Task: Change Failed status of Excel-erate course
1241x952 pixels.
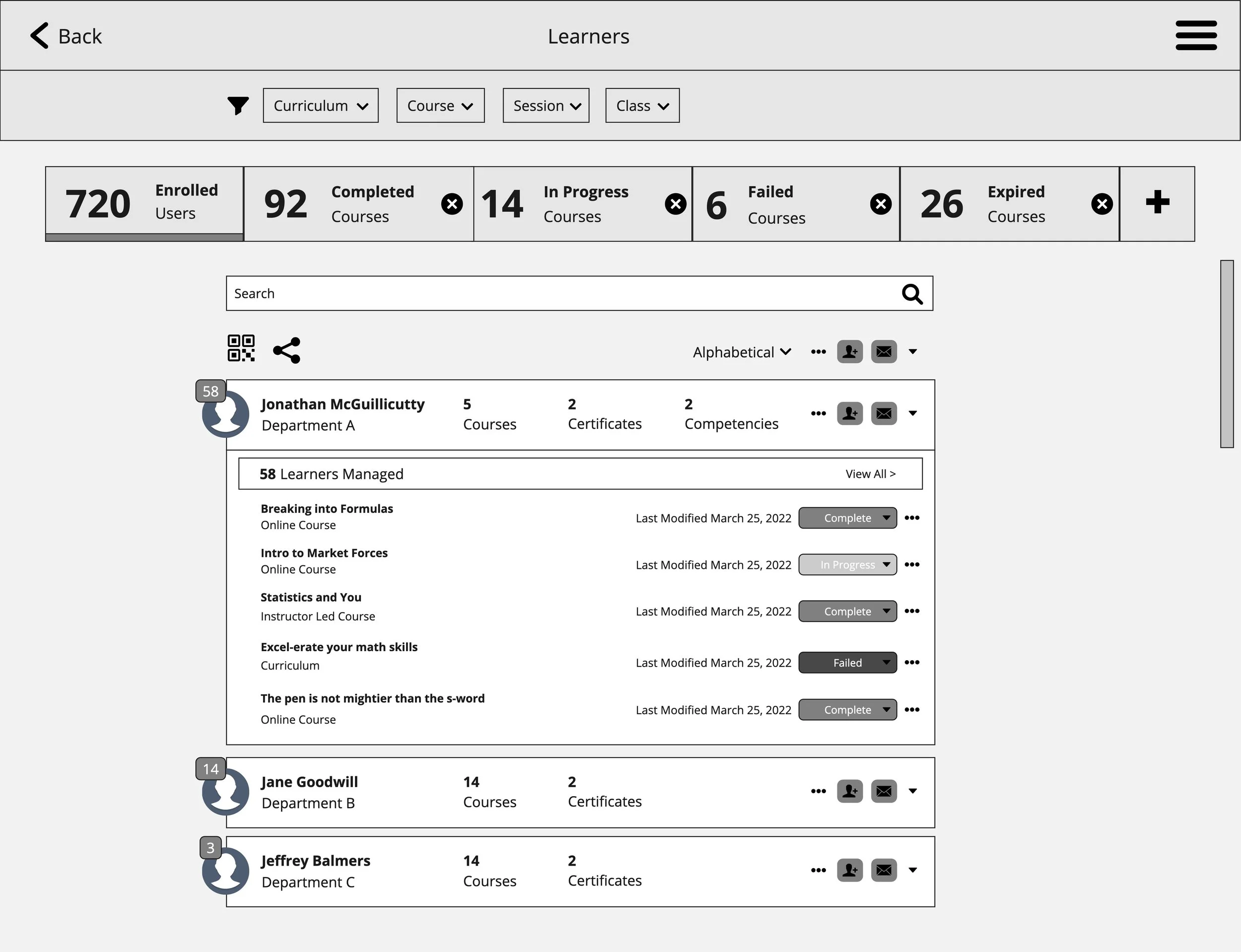Action: (847, 663)
